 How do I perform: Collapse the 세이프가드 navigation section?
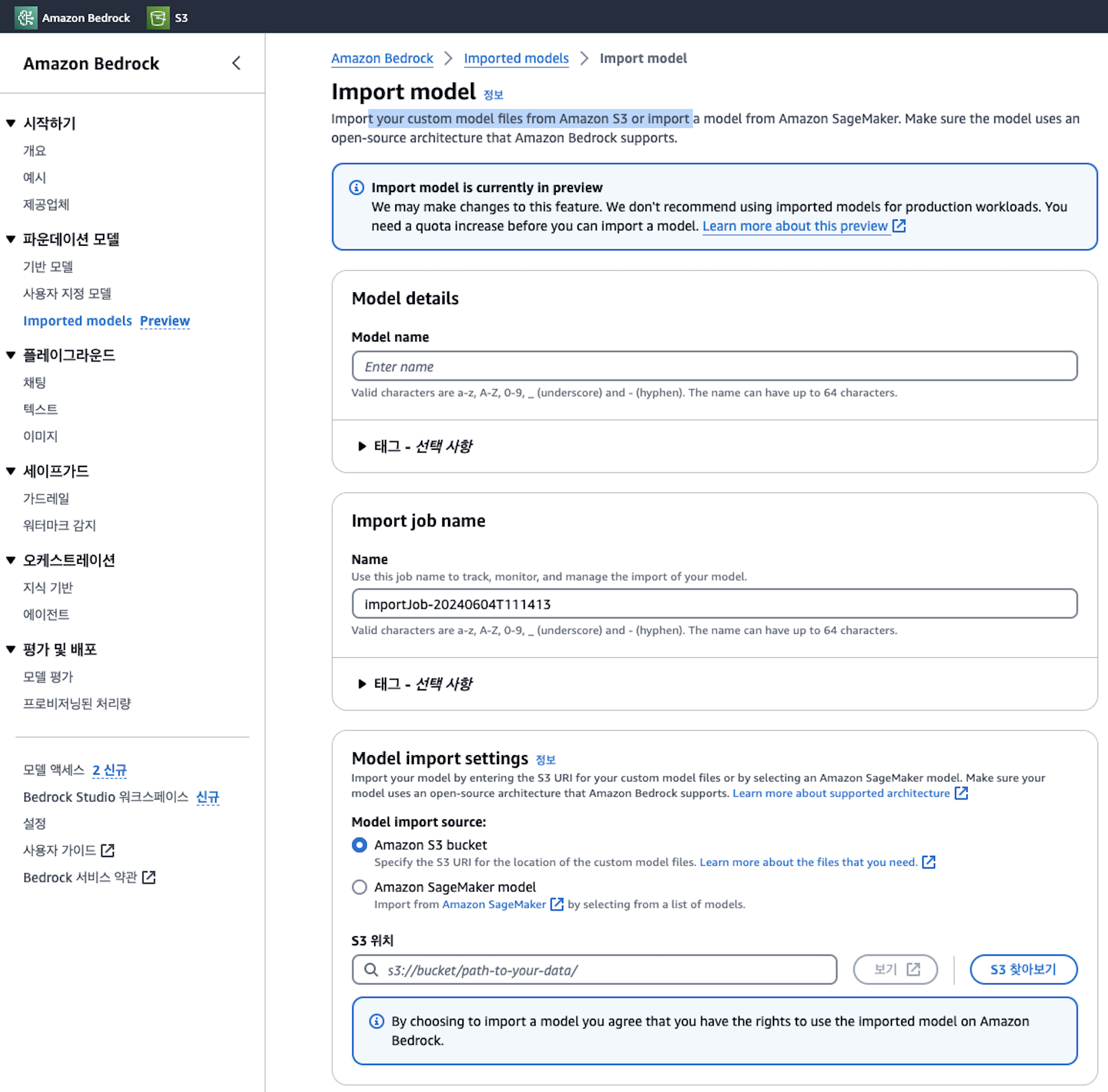click(x=11, y=472)
